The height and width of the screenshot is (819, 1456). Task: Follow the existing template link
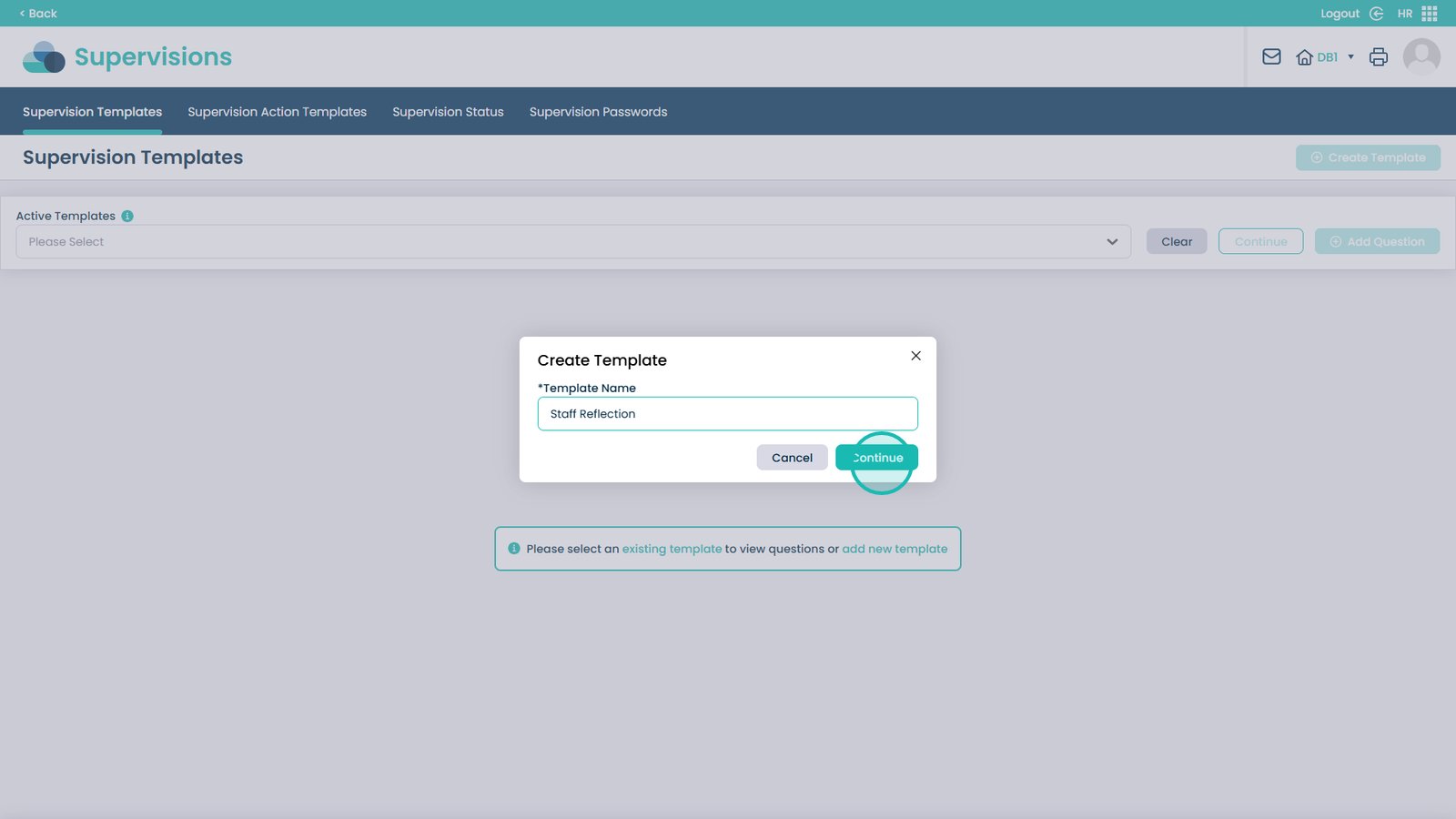672,550
